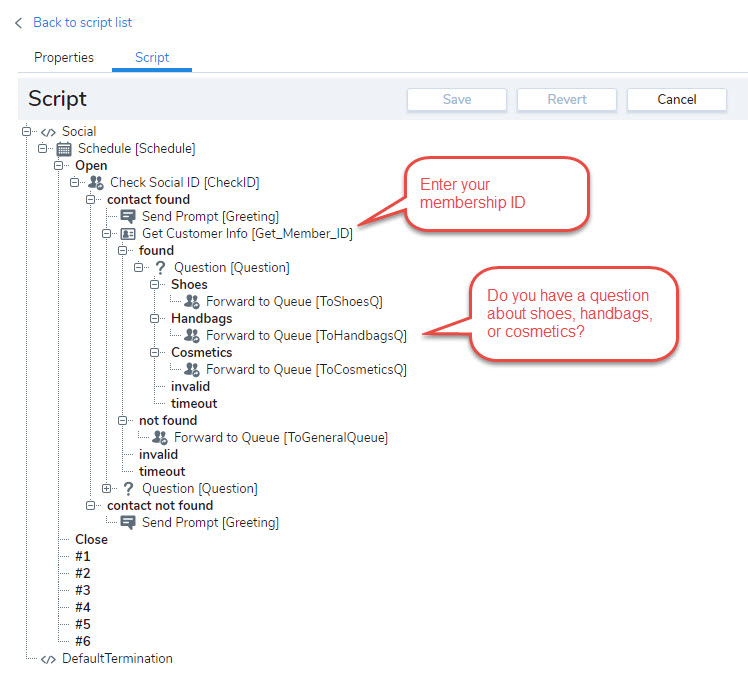The image size is (748, 699).
Task: Collapse the Schedule [Schedule] node
Action: coord(42,148)
